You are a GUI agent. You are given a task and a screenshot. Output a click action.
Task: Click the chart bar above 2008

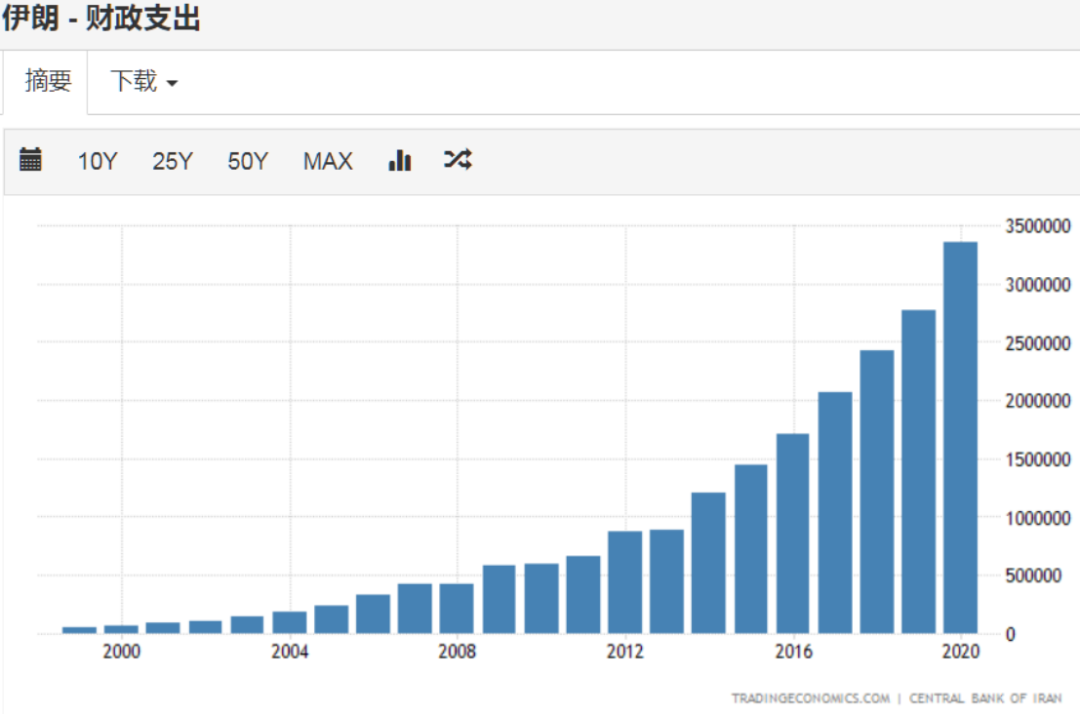click(457, 609)
